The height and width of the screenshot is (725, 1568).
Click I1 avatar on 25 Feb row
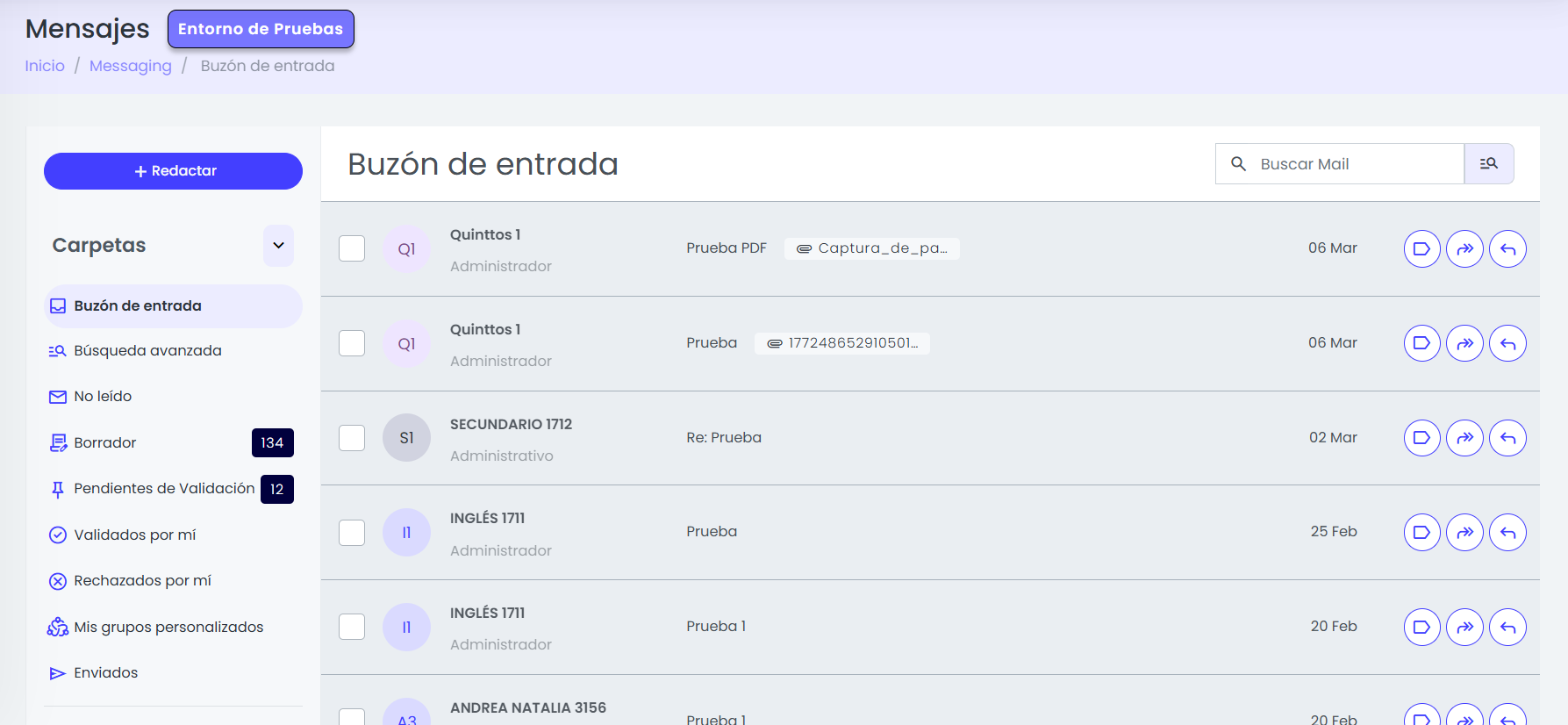[x=407, y=533]
